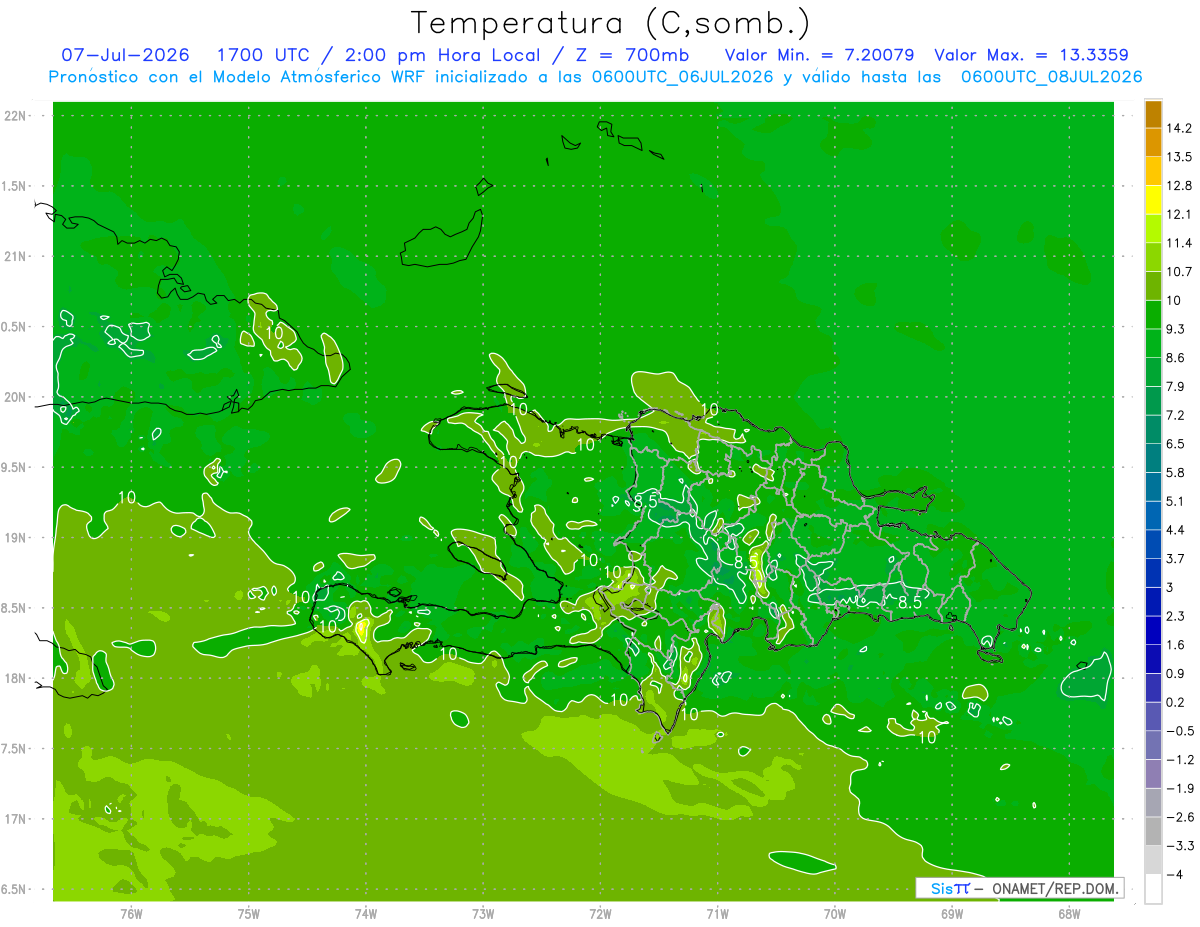The image size is (1200, 927).
Task: Click the '2:00 pm Hora Local' text
Action: (x=444, y=55)
